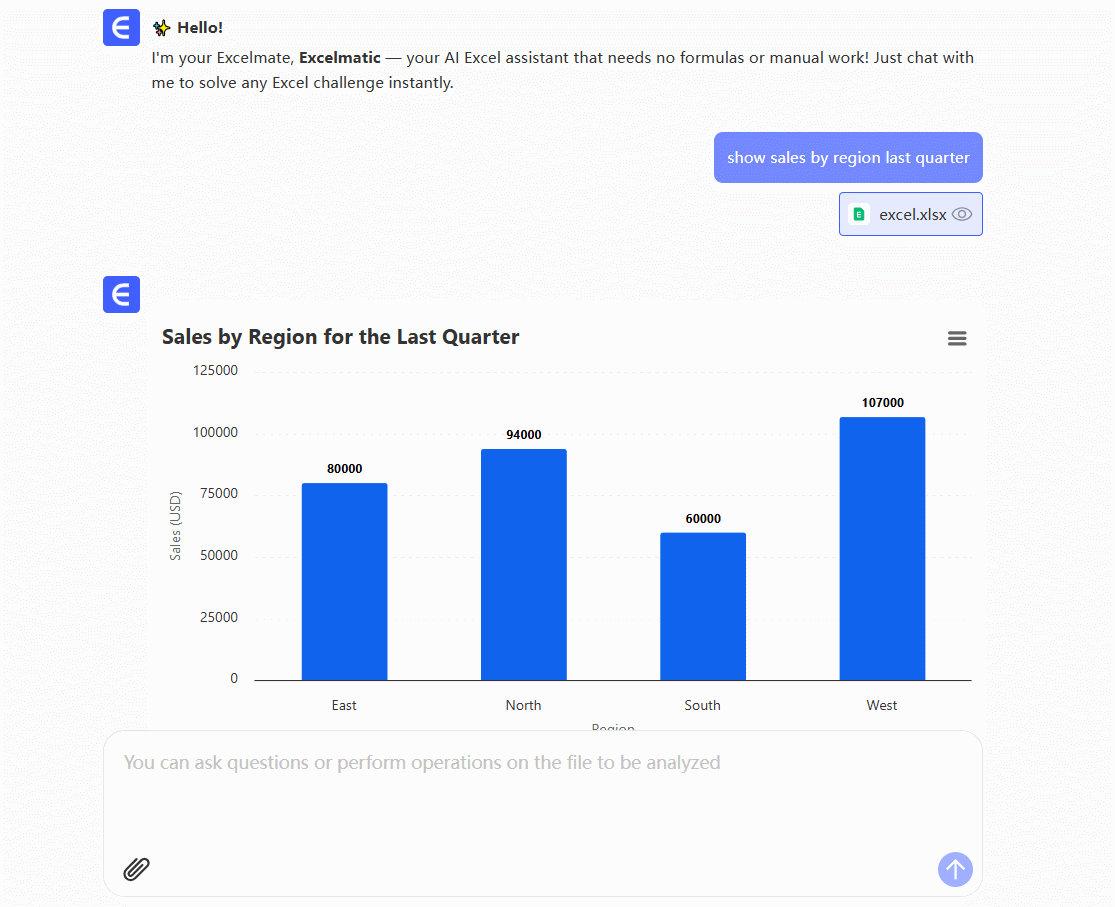Click the West region bar
Screen dimensions: 1115x907
(882, 549)
